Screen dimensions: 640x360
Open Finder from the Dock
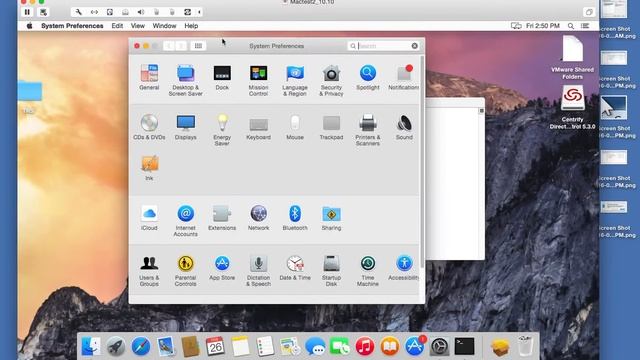(91, 347)
